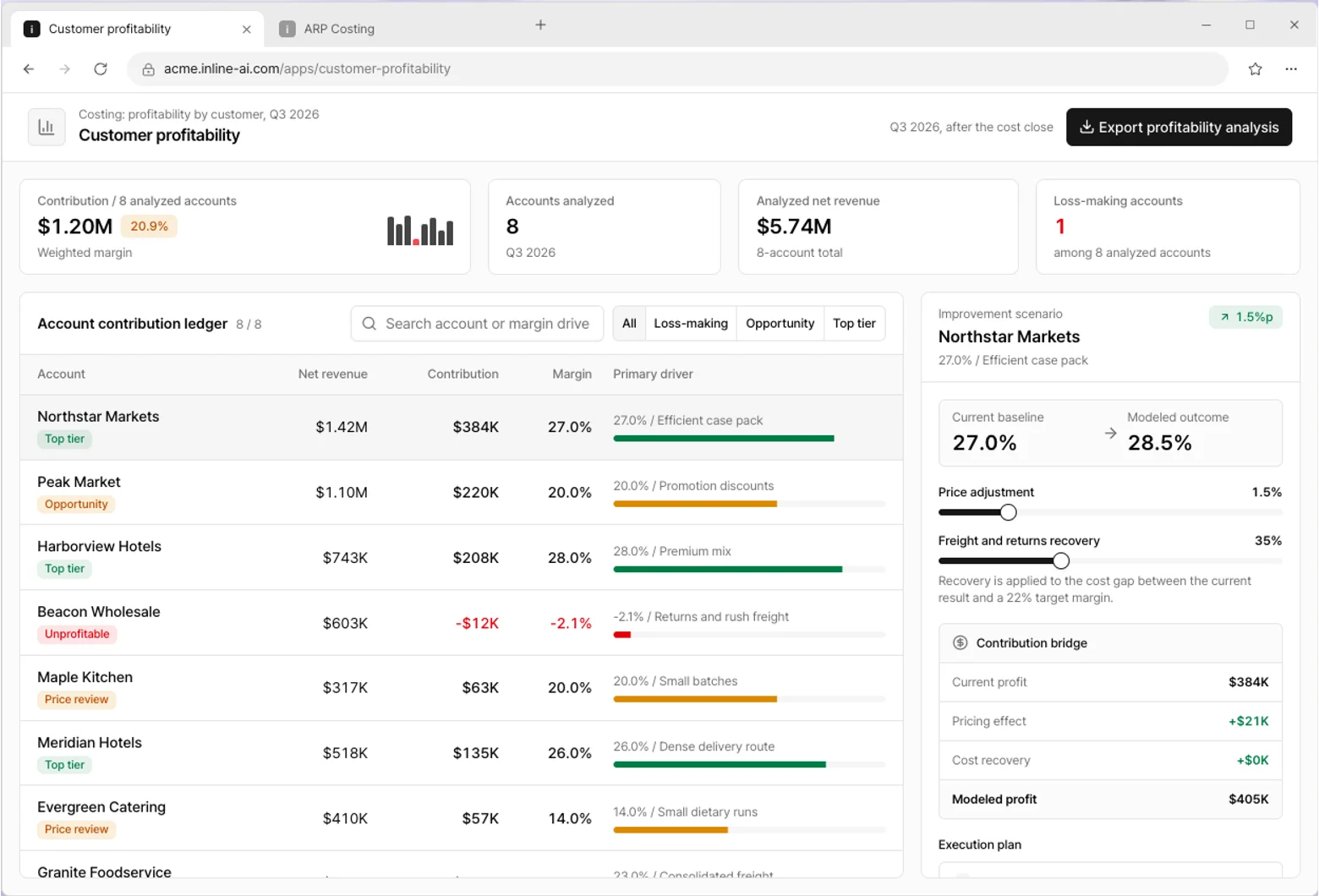
Task: Click the Modeled profit $405K value
Action: pyautogui.click(x=1248, y=799)
